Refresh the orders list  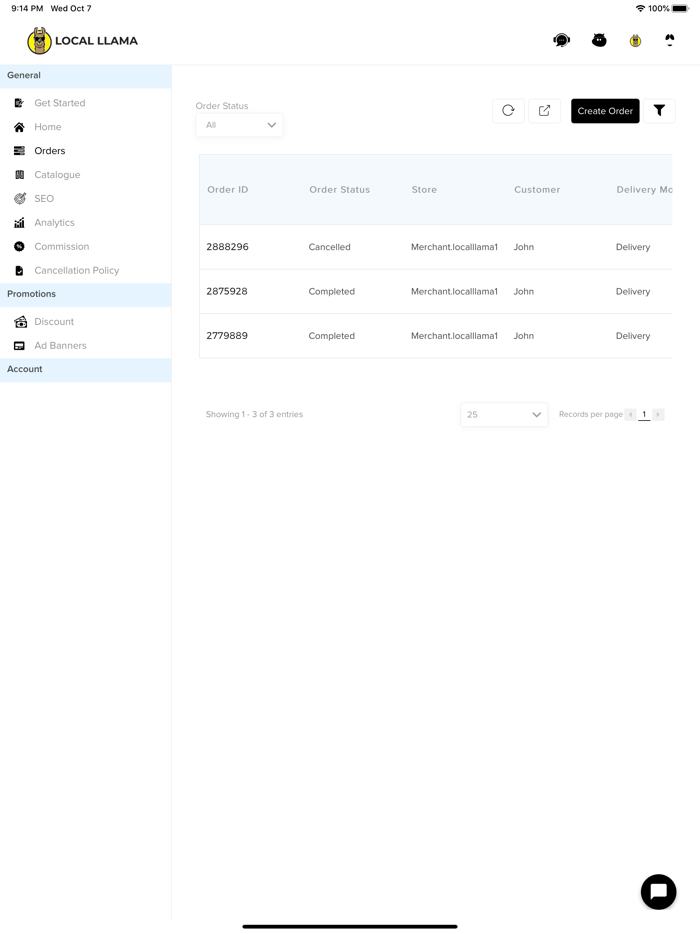click(508, 110)
